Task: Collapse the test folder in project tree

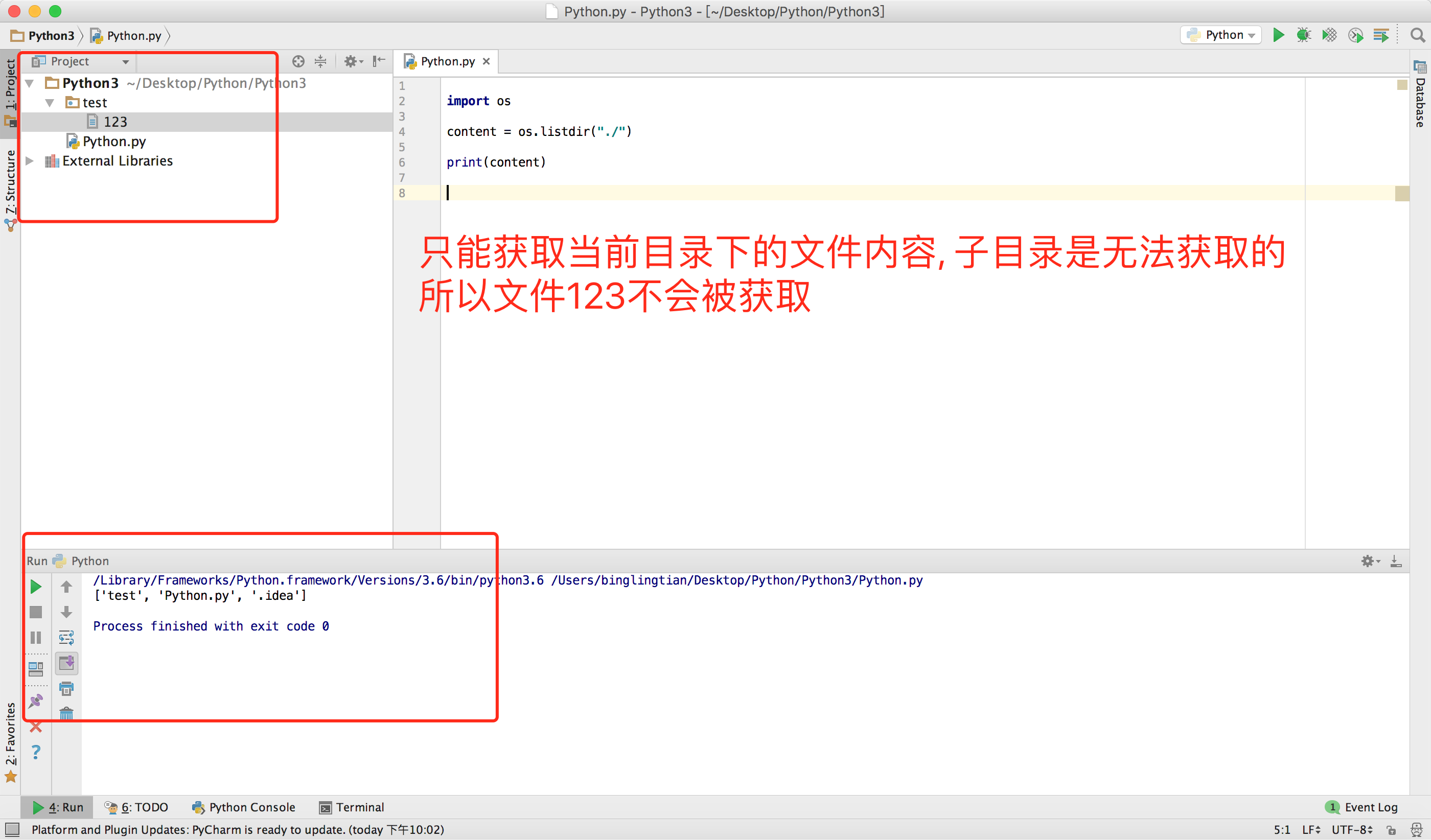Action: (50, 103)
